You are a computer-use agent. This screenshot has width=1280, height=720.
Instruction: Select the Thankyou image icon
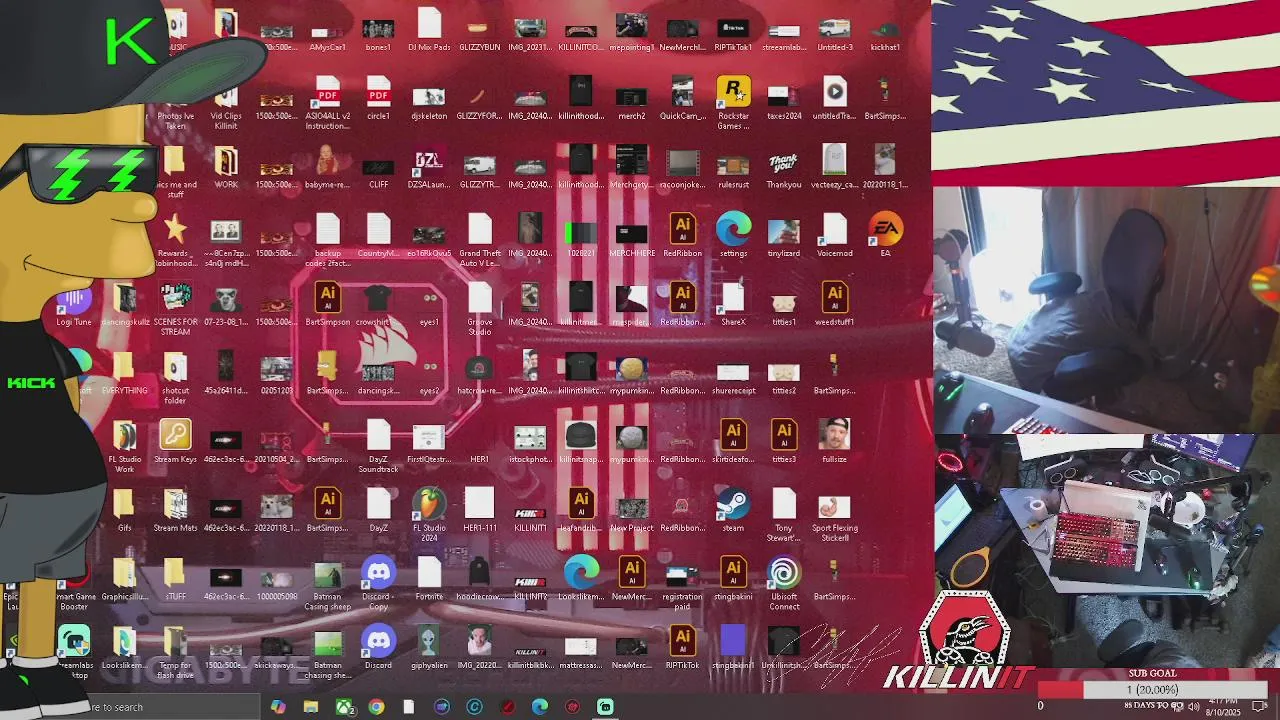(784, 161)
